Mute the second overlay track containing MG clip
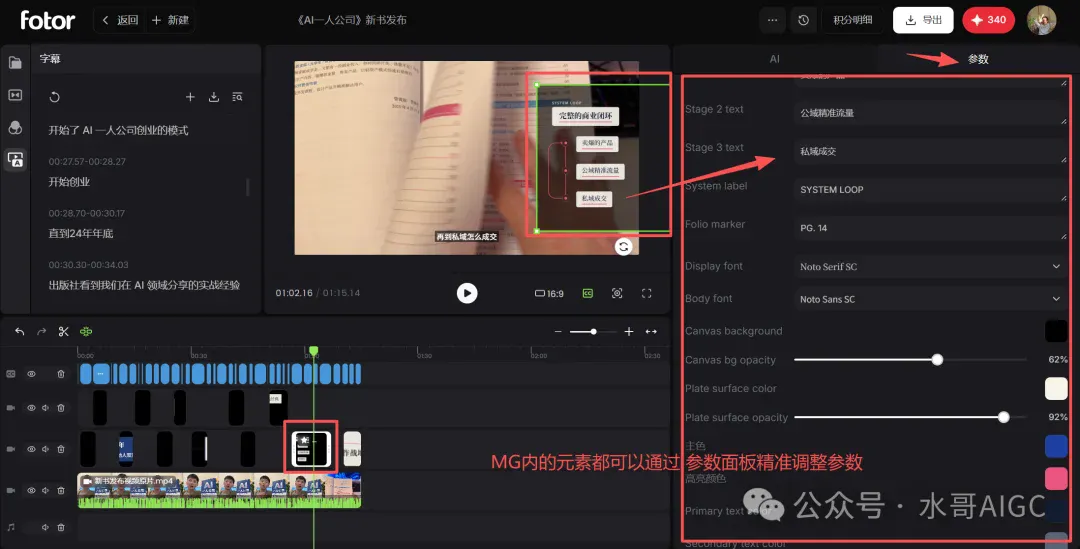Image resolution: width=1080 pixels, height=549 pixels. [x=45, y=449]
